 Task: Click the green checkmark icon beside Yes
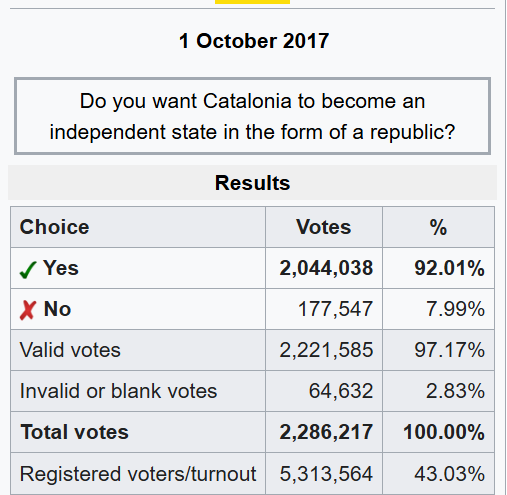[28, 269]
